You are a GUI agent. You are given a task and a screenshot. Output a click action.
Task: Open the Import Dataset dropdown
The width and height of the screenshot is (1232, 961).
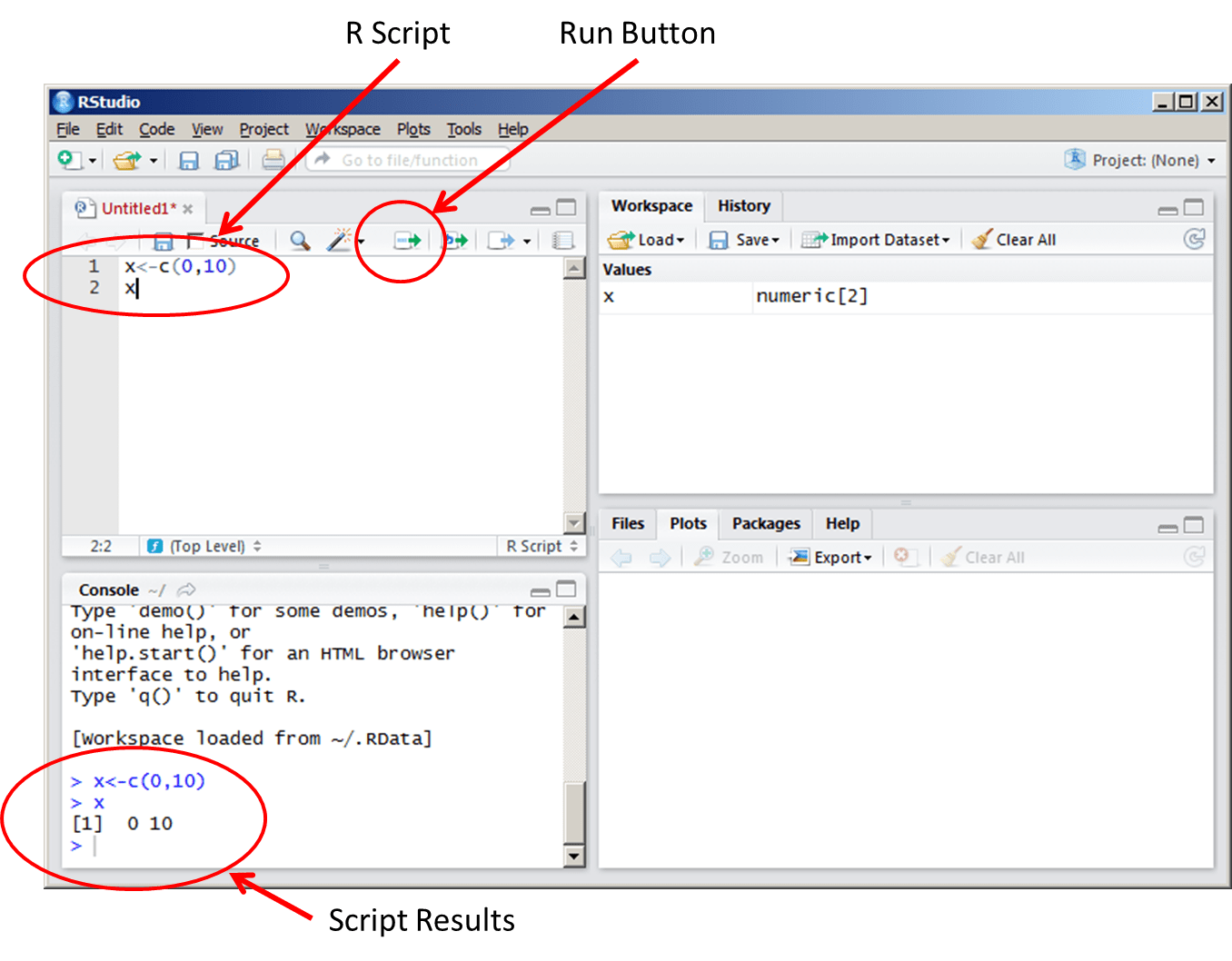pos(876,240)
